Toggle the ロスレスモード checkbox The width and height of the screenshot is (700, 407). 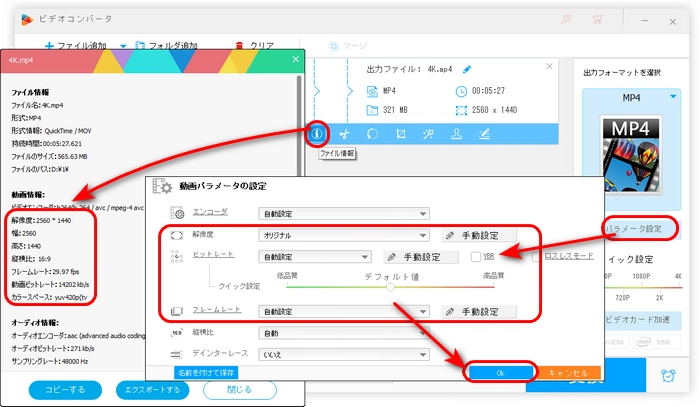(x=537, y=257)
